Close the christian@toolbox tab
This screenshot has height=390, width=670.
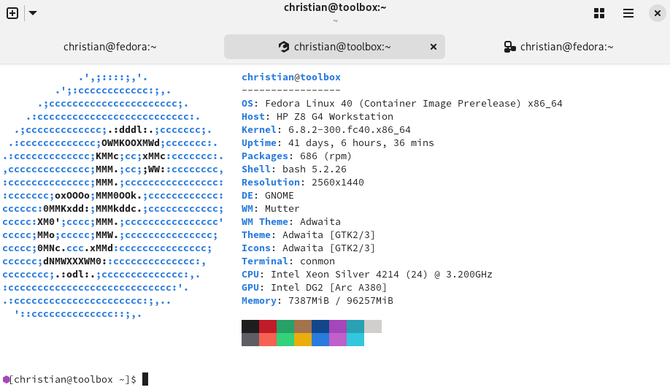click(x=433, y=47)
